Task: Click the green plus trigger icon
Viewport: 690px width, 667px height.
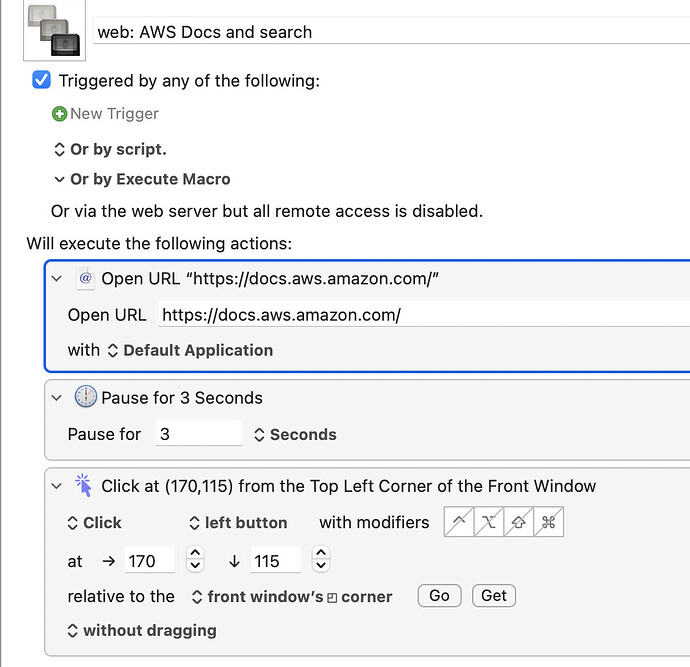Action: coord(59,114)
